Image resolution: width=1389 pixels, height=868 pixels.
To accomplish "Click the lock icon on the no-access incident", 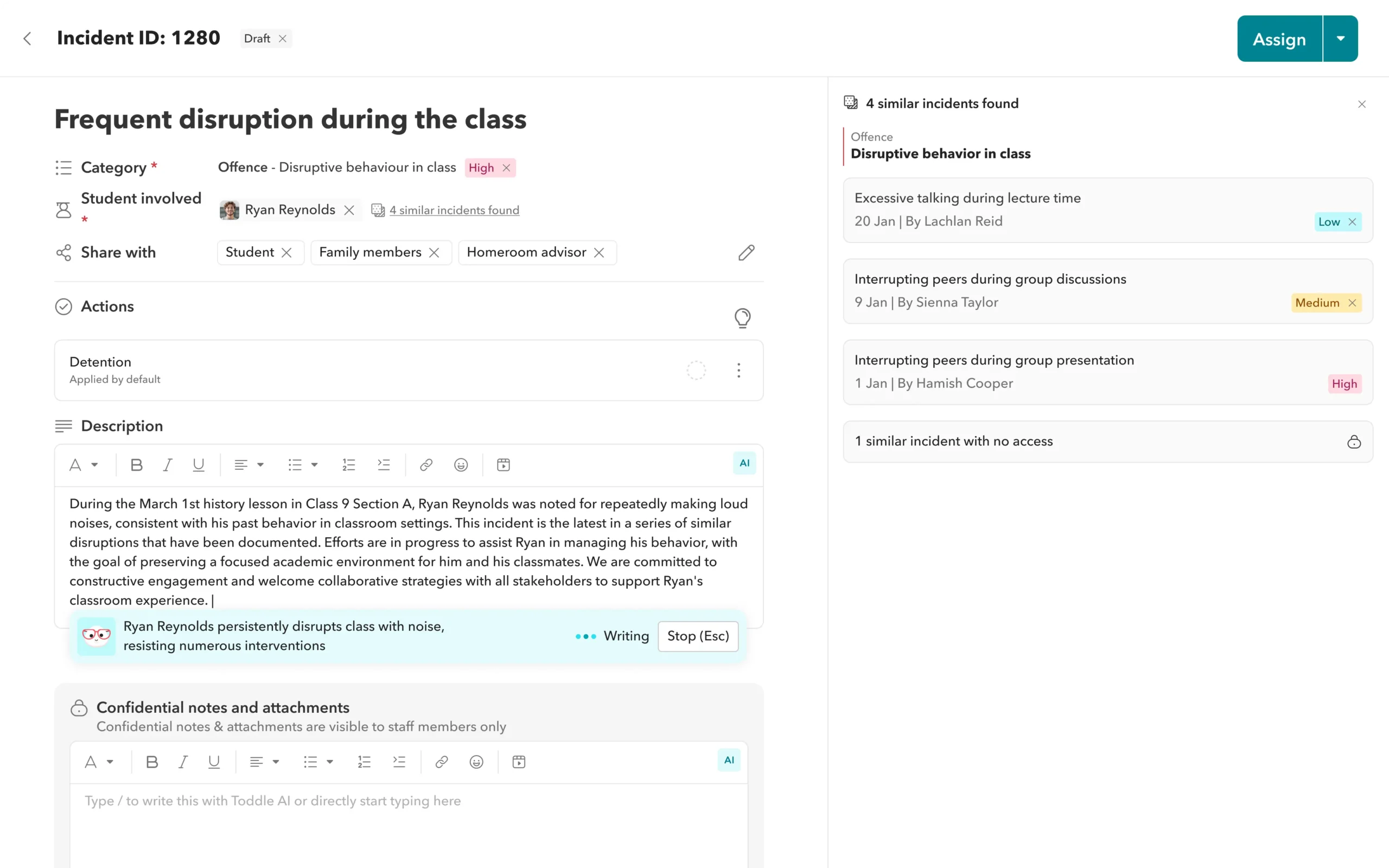I will pyautogui.click(x=1354, y=442).
